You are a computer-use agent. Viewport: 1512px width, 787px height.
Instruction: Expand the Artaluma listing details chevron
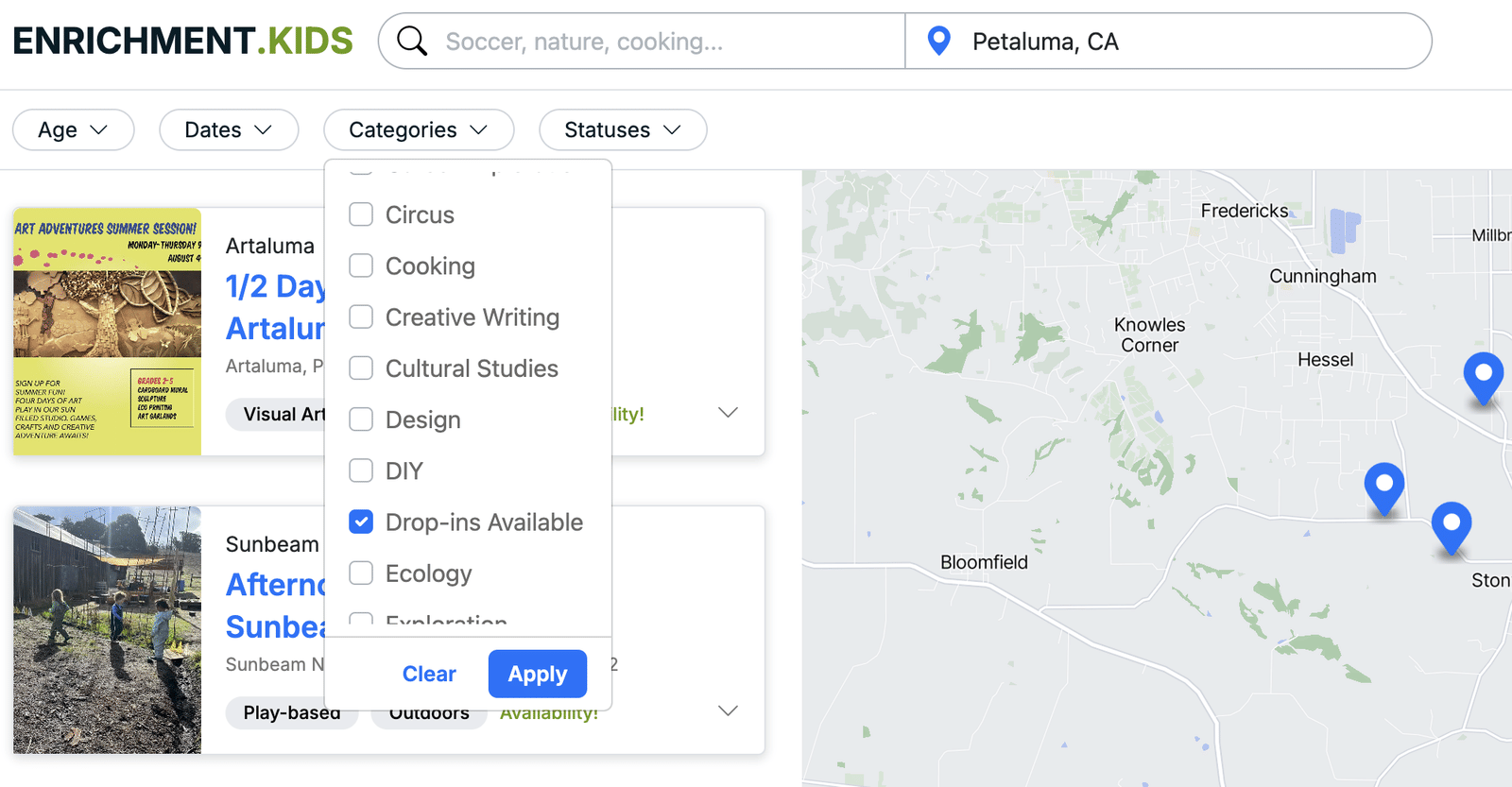728,413
